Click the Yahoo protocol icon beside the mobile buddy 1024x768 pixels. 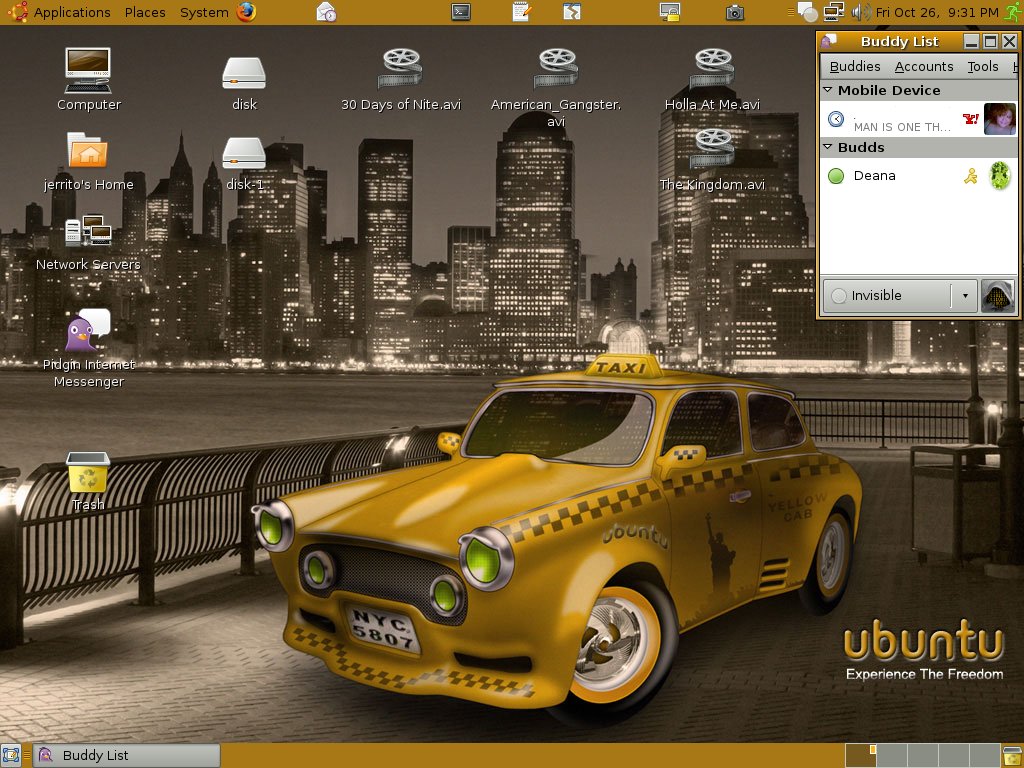(970, 119)
